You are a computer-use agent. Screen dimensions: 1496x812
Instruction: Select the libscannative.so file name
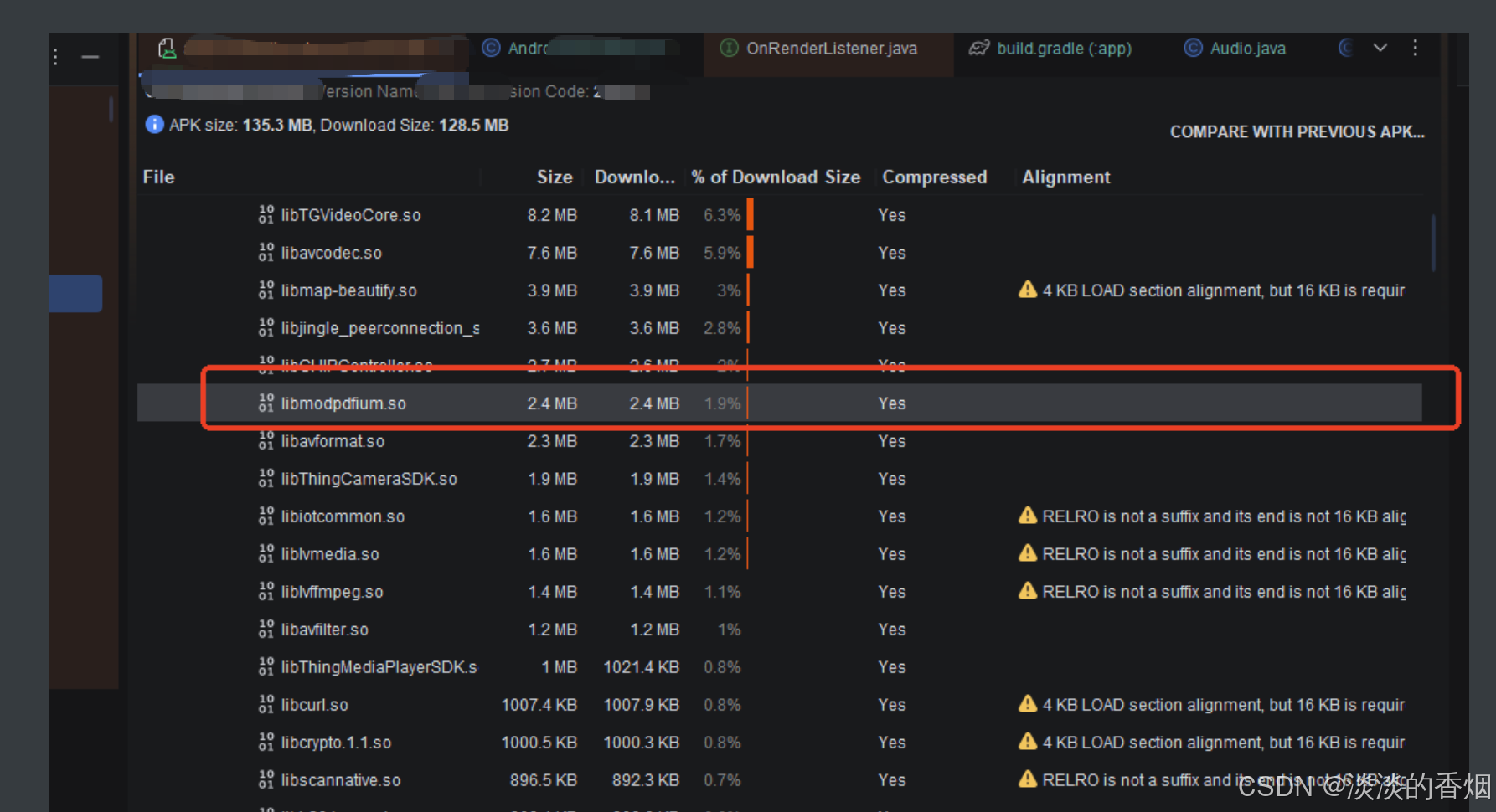coord(341,780)
